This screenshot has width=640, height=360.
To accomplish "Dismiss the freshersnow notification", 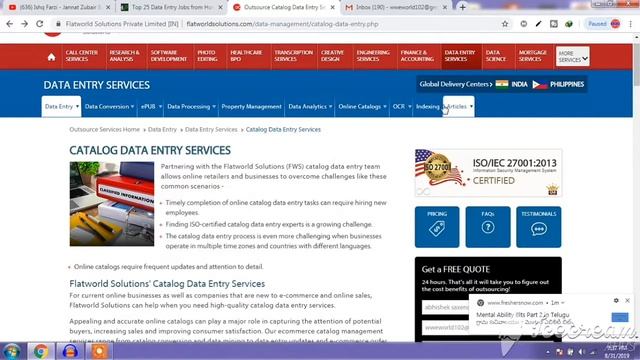I will click(x=627, y=300).
